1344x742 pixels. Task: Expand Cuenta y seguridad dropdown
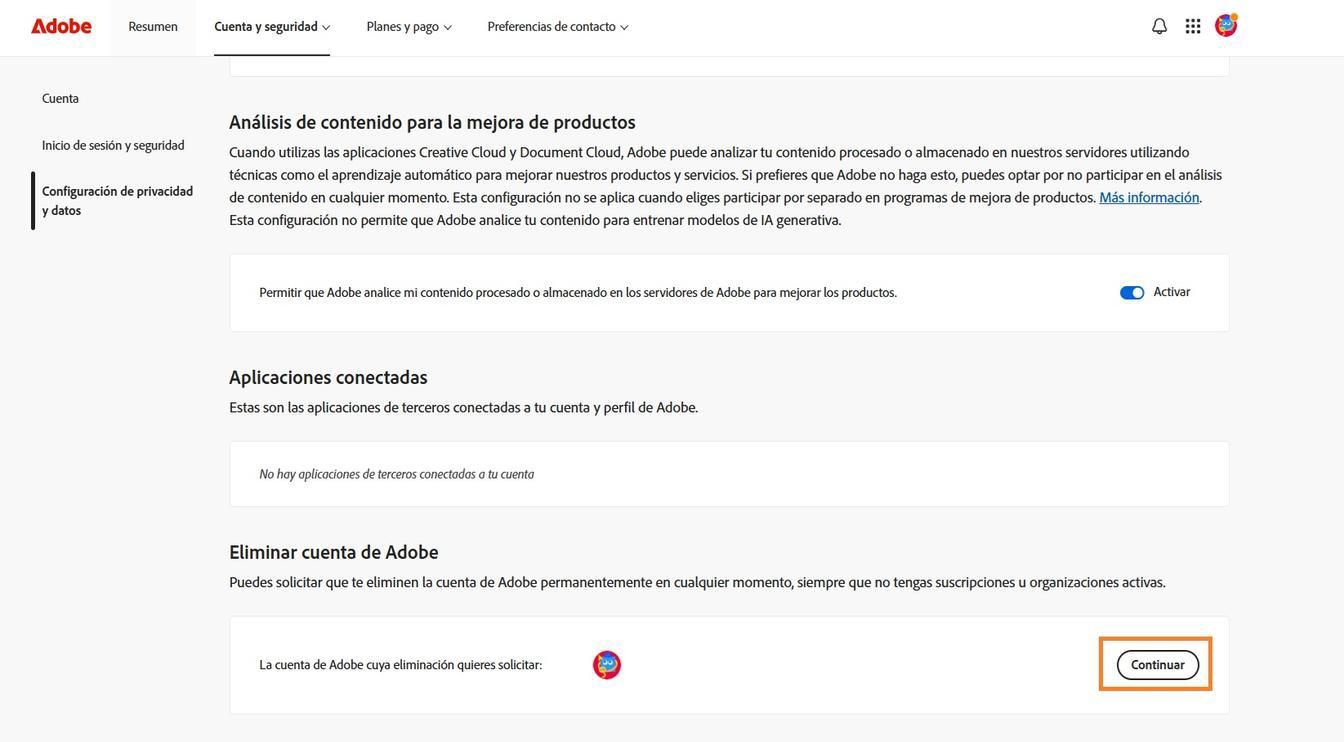tap(272, 27)
